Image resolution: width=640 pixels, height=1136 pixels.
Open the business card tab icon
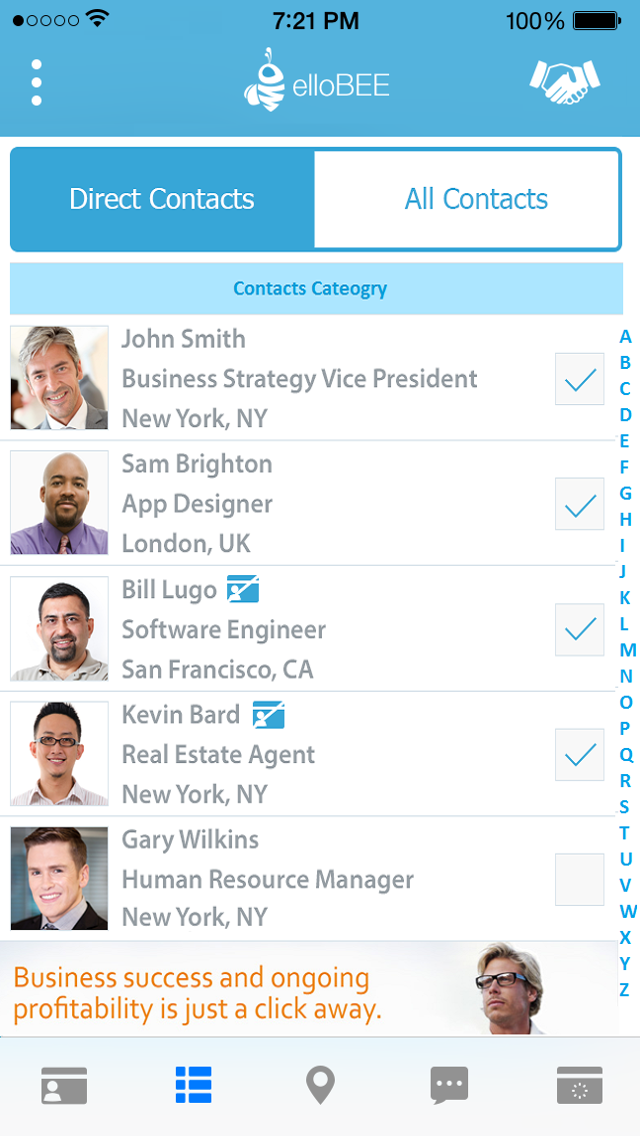pos(64,1085)
